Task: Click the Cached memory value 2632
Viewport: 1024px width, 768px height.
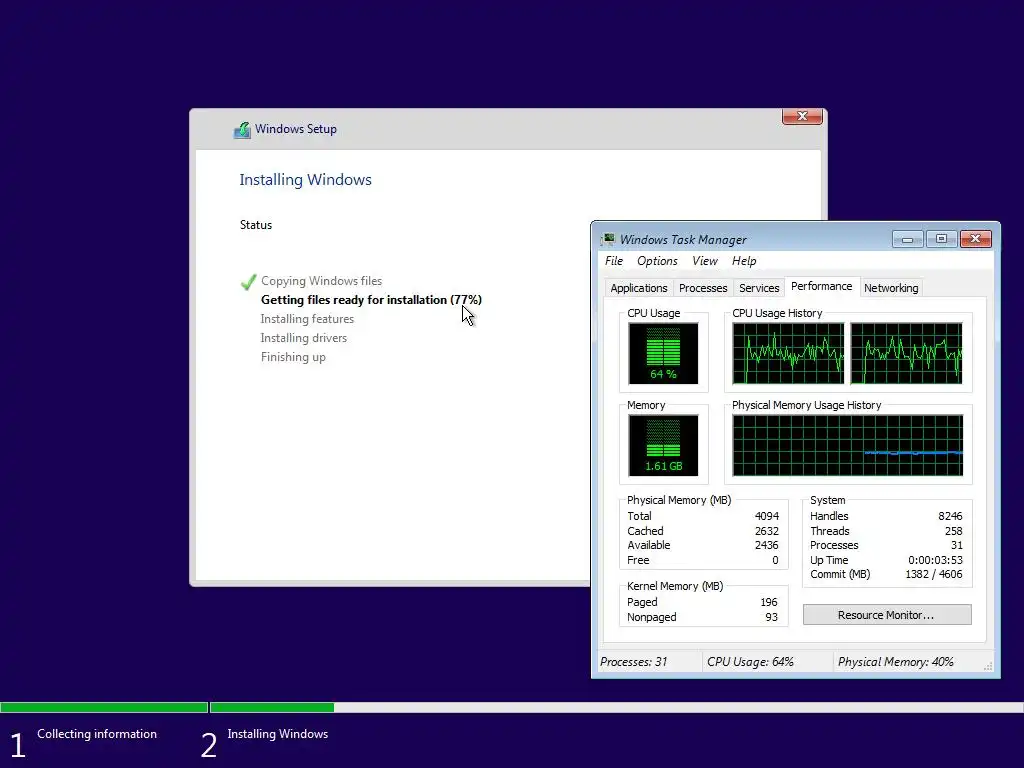Action: click(767, 531)
